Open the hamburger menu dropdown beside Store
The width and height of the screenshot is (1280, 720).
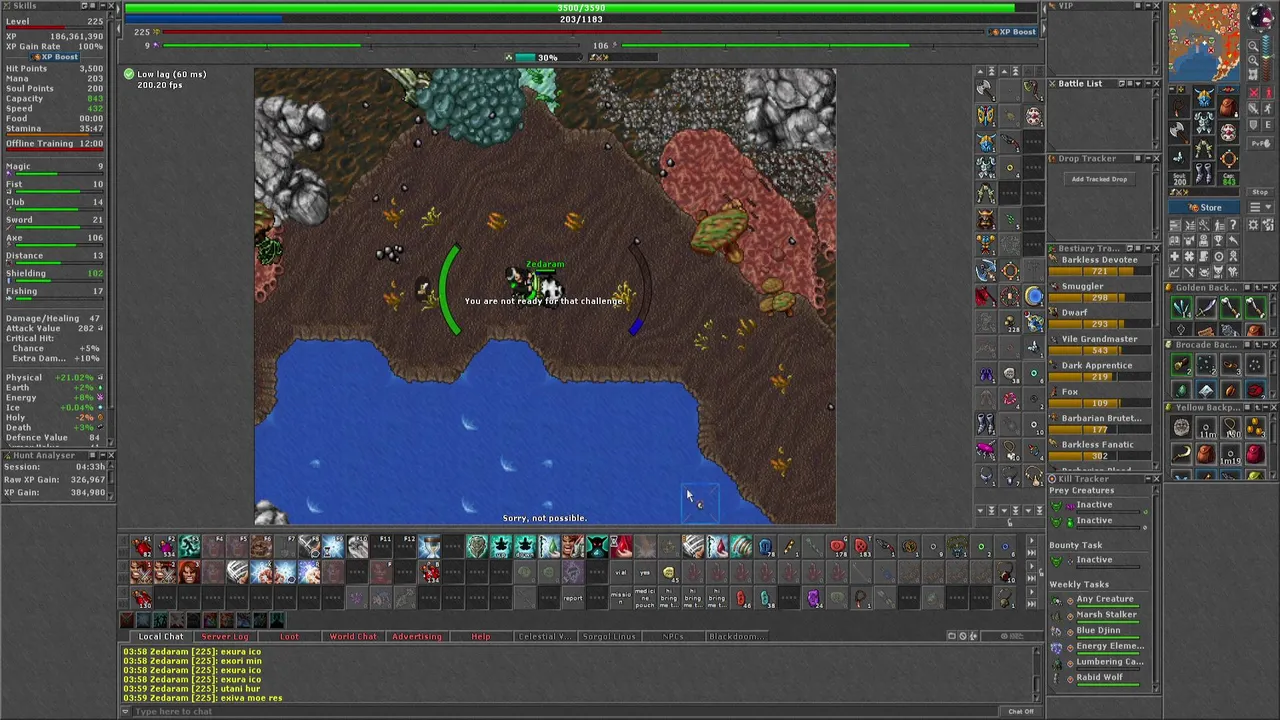1260,207
